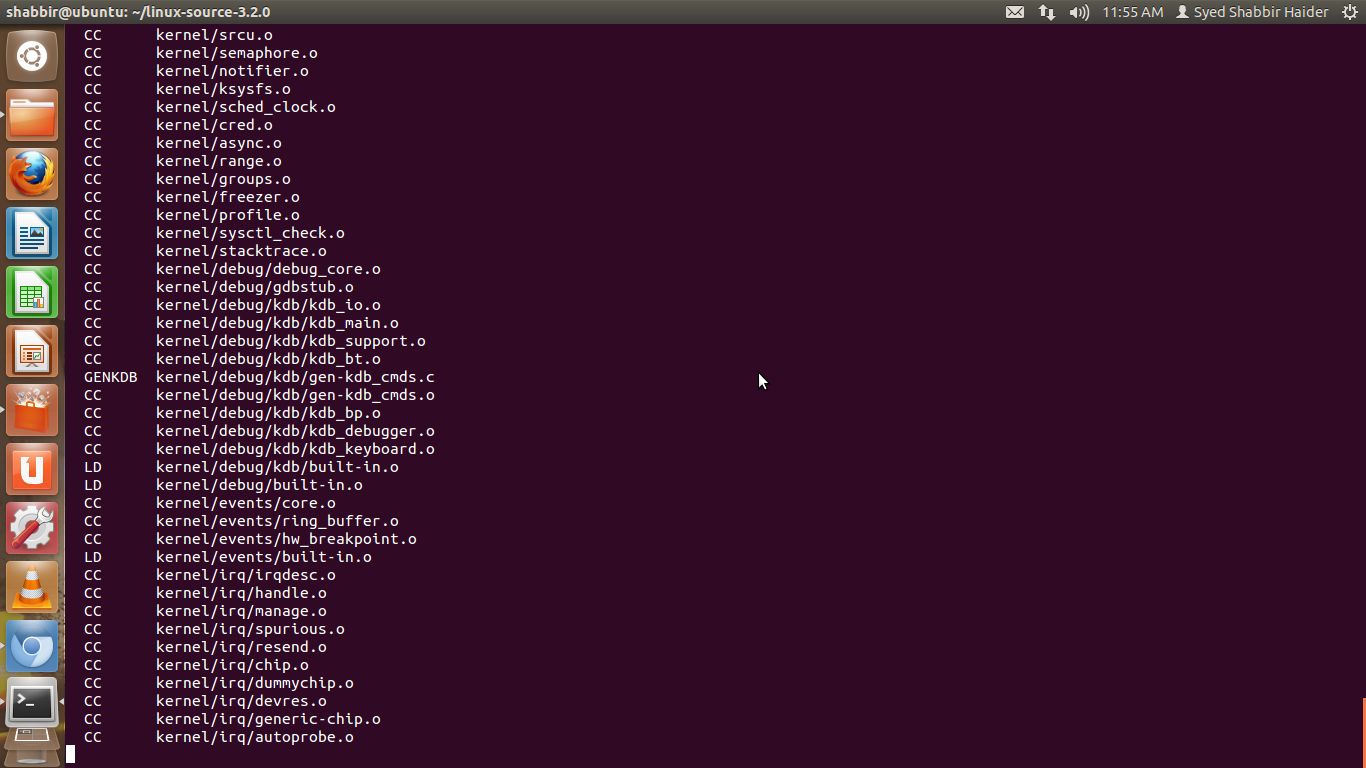Image resolution: width=1366 pixels, height=768 pixels.
Task: Open LibreOffice Writer
Action: point(32,233)
